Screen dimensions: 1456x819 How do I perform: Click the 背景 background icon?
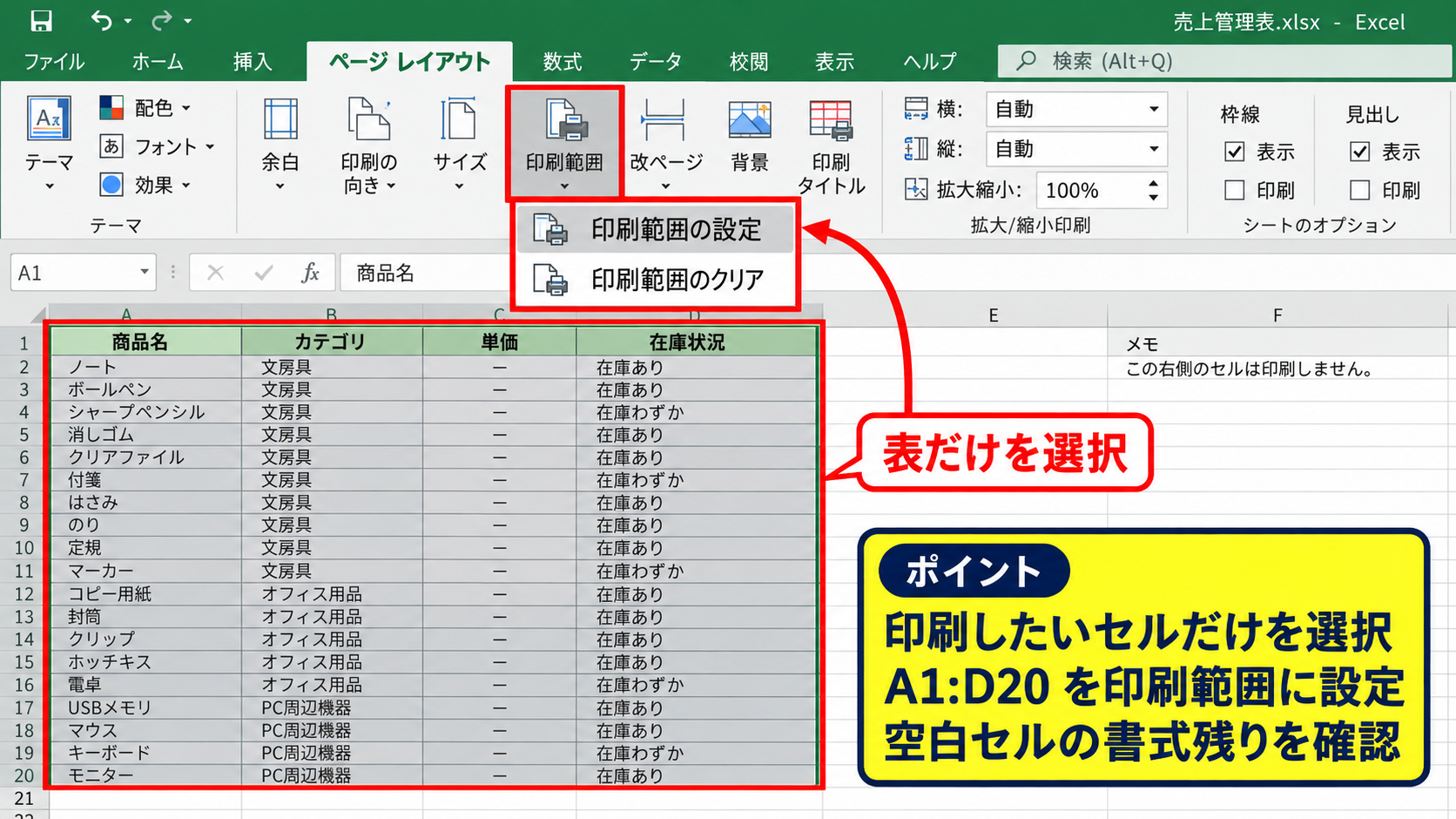[x=750, y=120]
